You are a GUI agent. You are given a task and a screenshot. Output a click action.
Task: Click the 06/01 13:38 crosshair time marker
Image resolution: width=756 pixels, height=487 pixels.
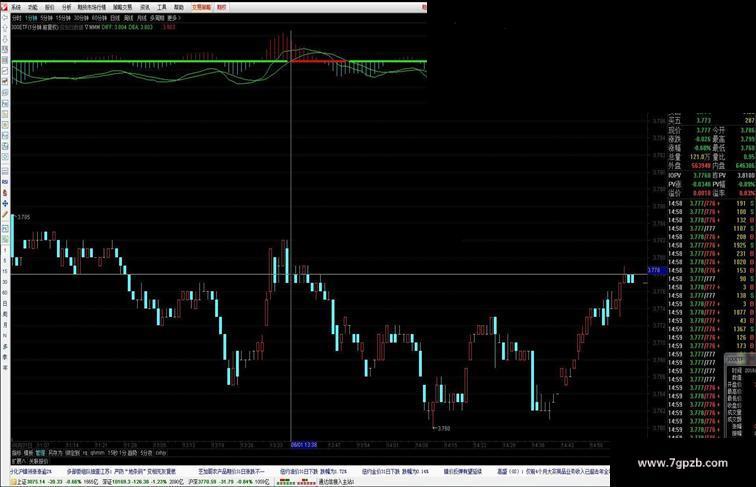point(304,445)
